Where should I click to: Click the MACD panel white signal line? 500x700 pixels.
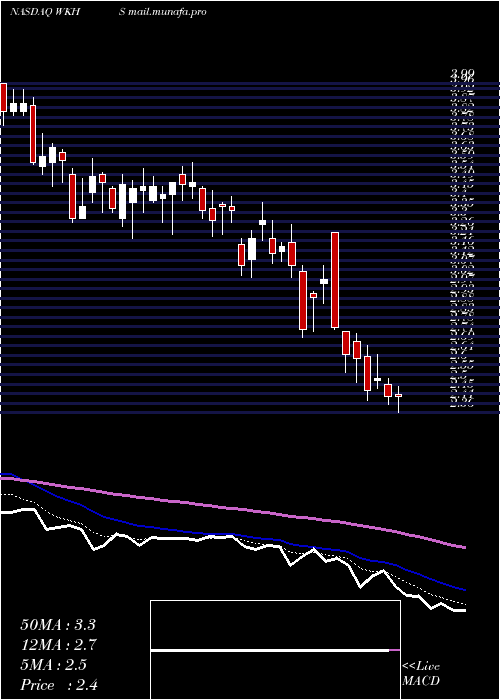pos(270,650)
